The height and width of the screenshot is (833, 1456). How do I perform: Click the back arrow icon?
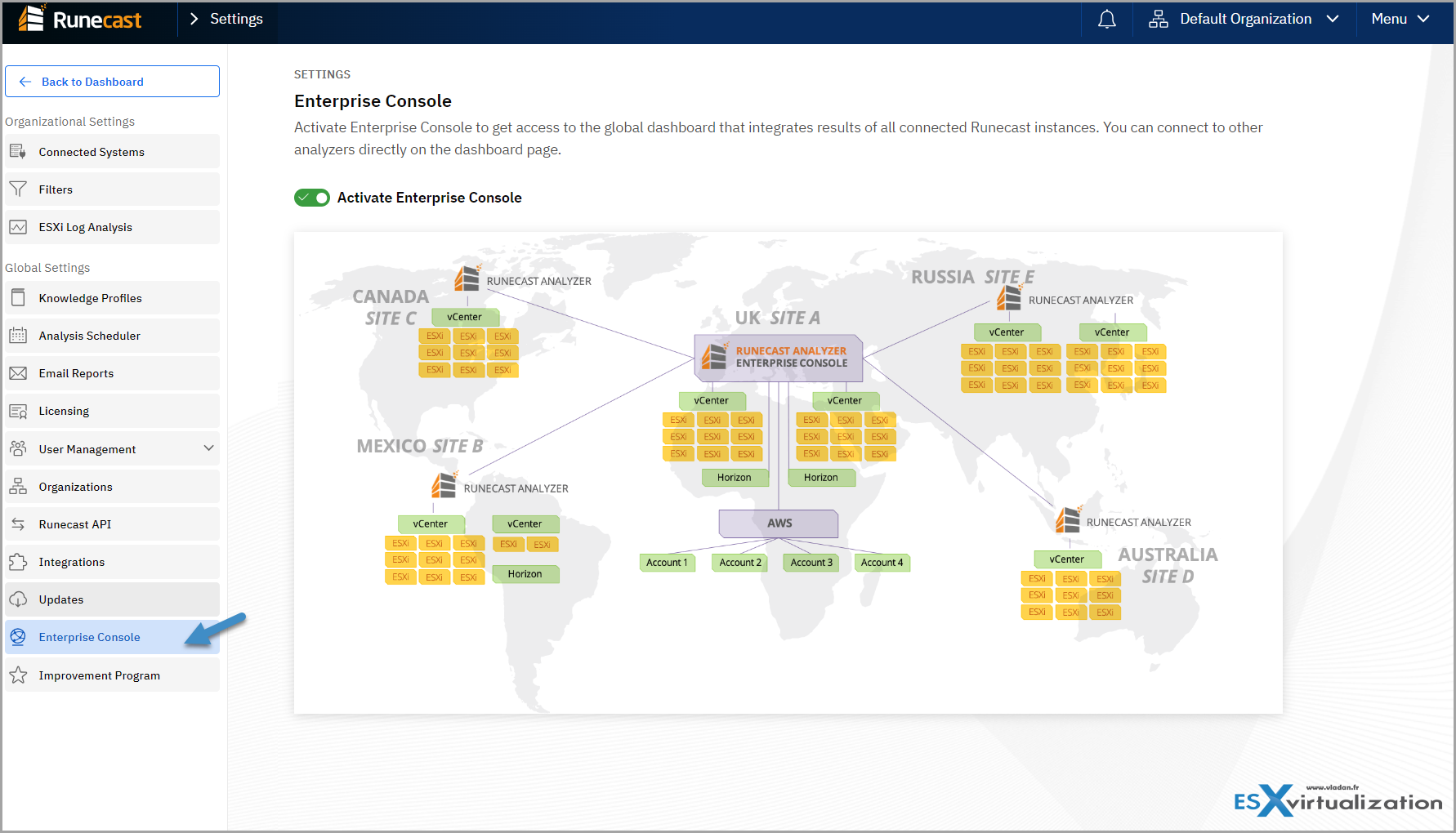coord(25,82)
